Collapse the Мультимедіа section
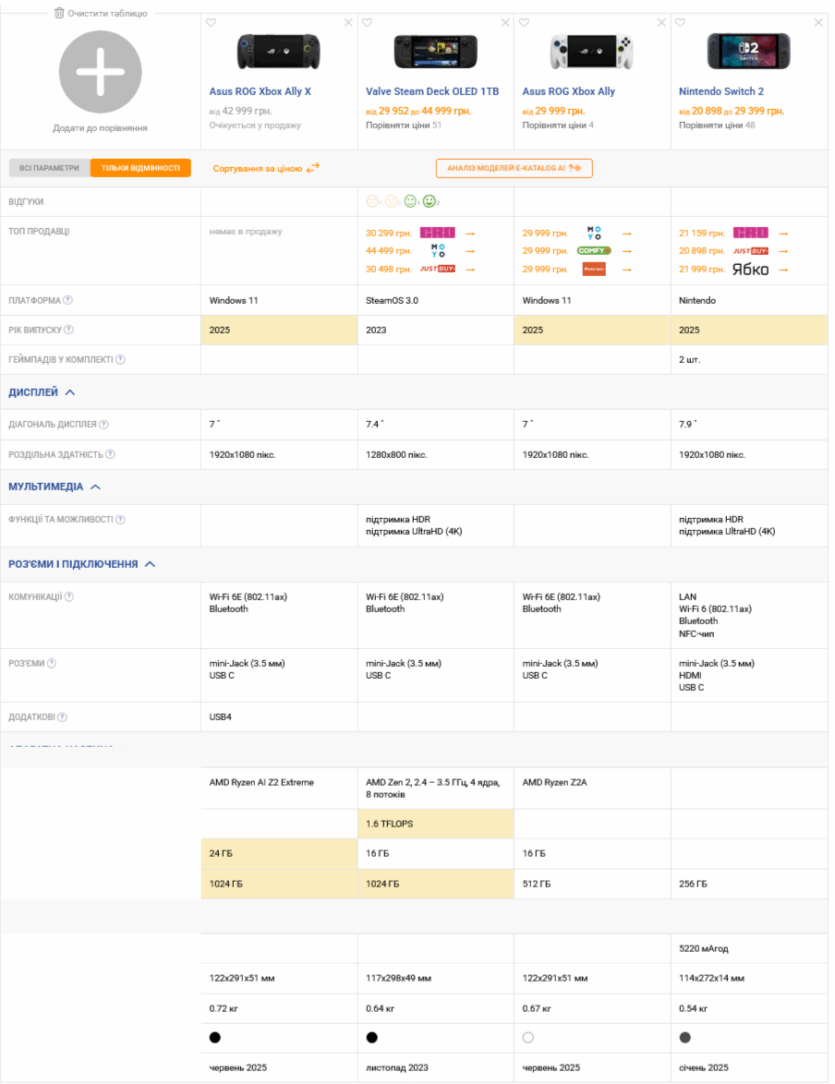This screenshot has width=835, height=1084. point(96,487)
